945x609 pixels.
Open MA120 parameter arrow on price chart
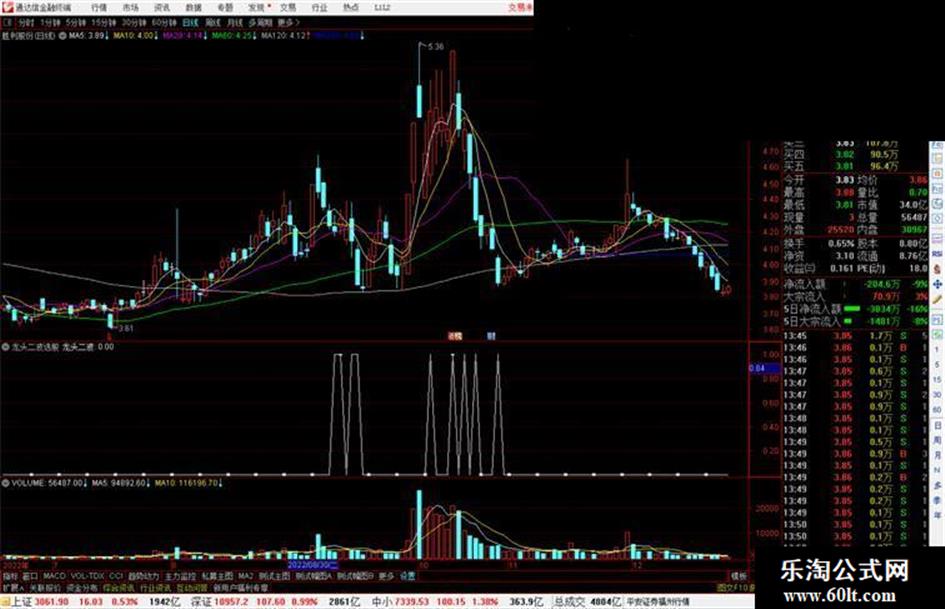pyautogui.click(x=309, y=36)
